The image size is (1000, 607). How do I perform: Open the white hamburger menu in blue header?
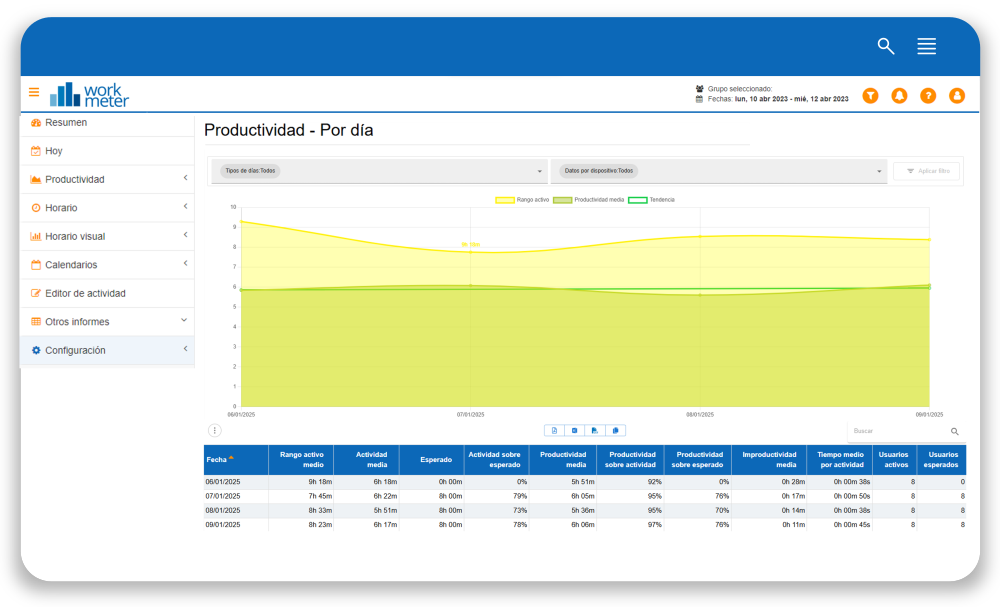click(926, 46)
